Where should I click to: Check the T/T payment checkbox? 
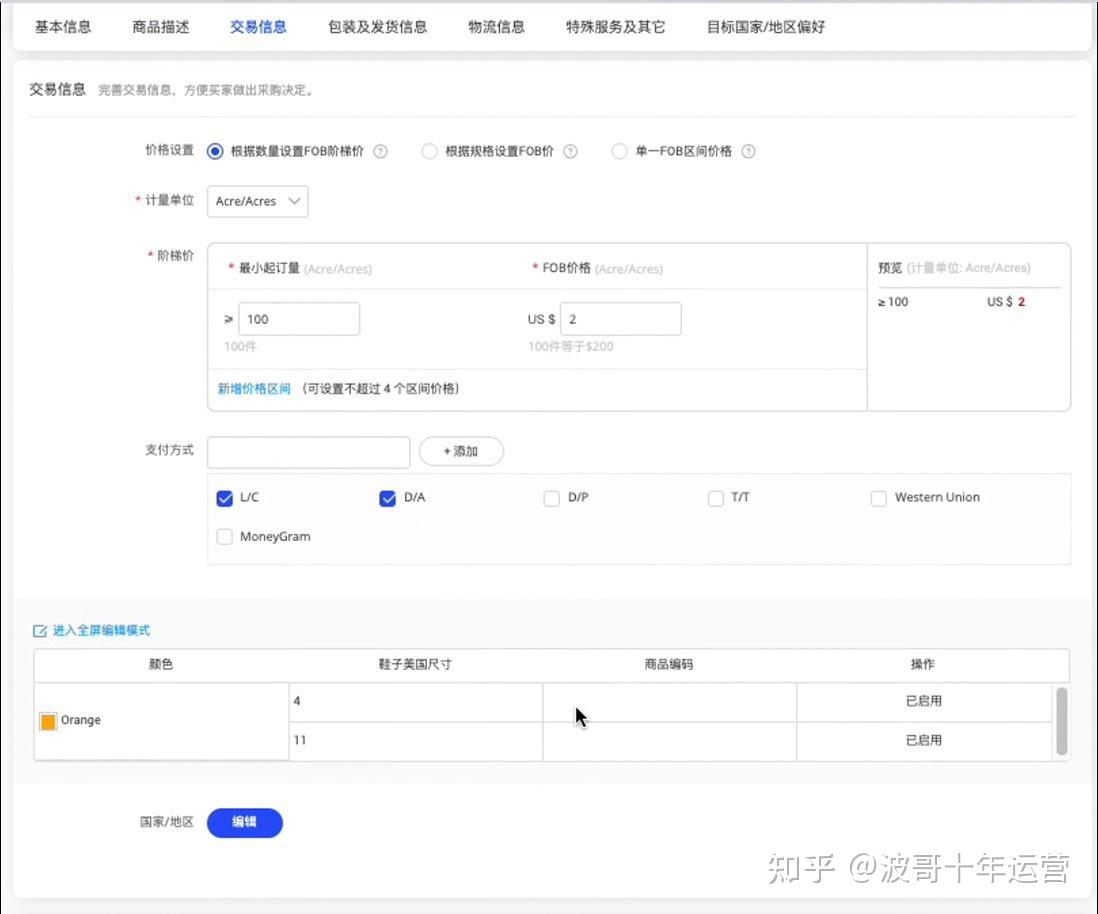716,498
